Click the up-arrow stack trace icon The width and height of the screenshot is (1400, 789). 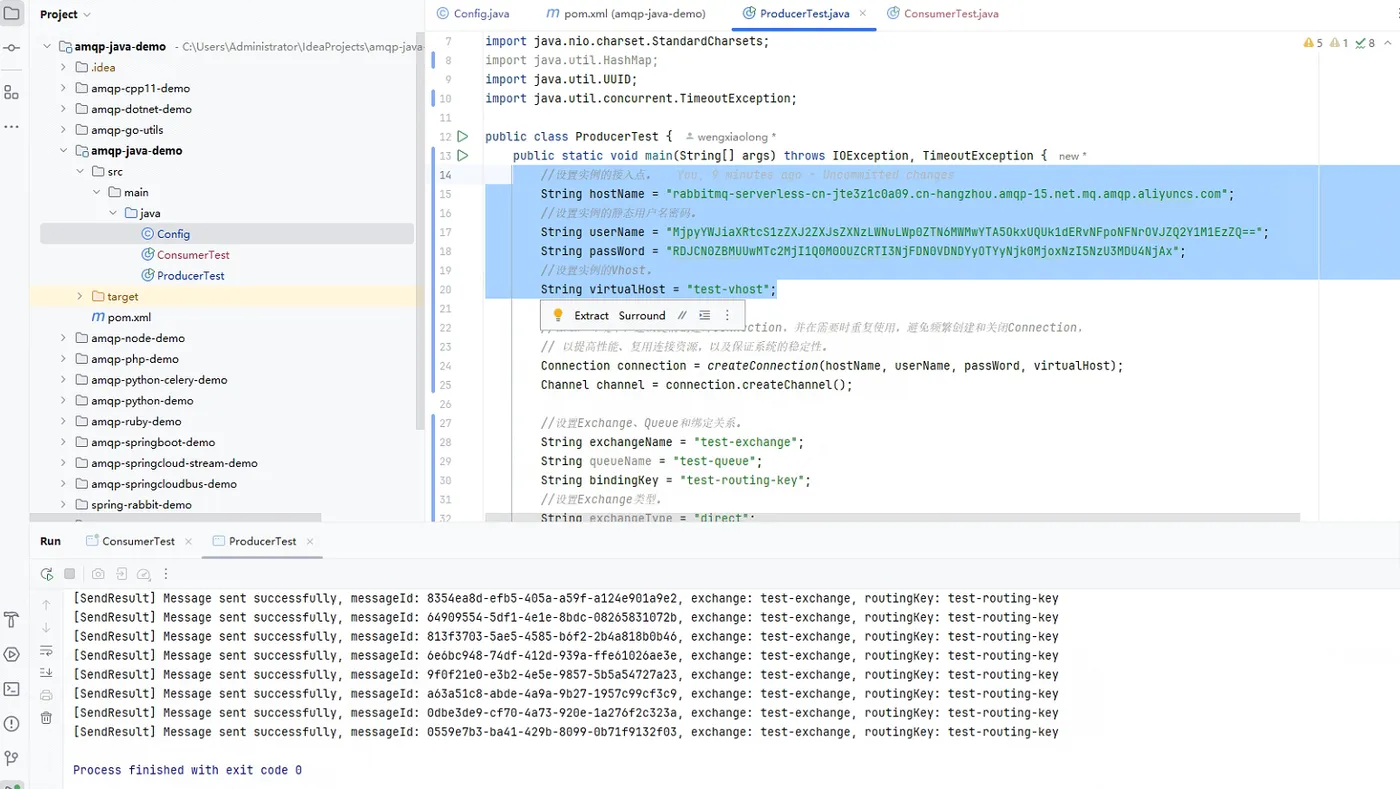click(x=46, y=604)
